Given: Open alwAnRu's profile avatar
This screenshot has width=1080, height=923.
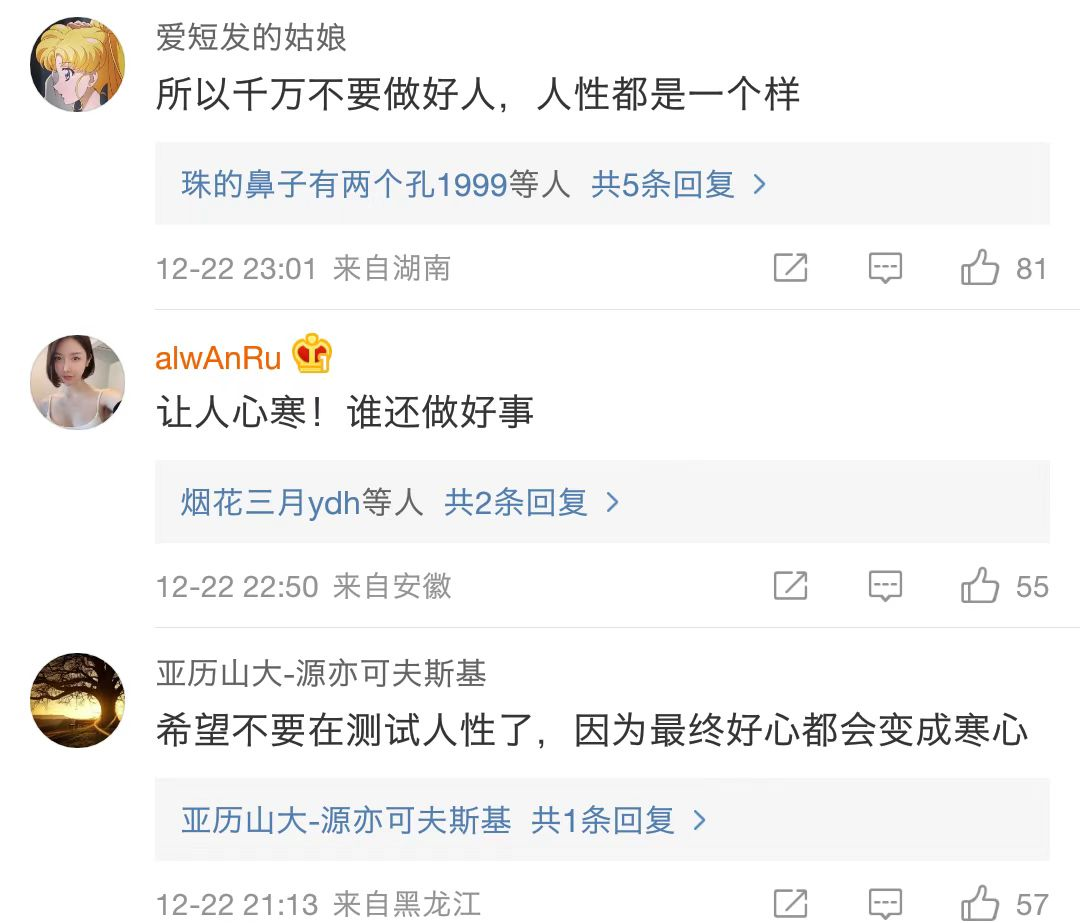Looking at the screenshot, I should [x=78, y=382].
